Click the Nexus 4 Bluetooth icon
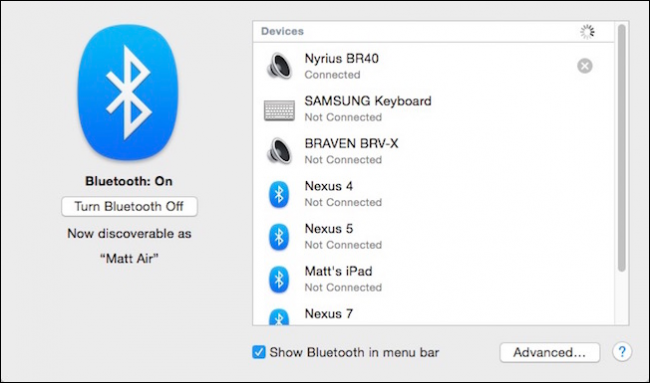Viewport: 650px width, 383px height. (279, 194)
